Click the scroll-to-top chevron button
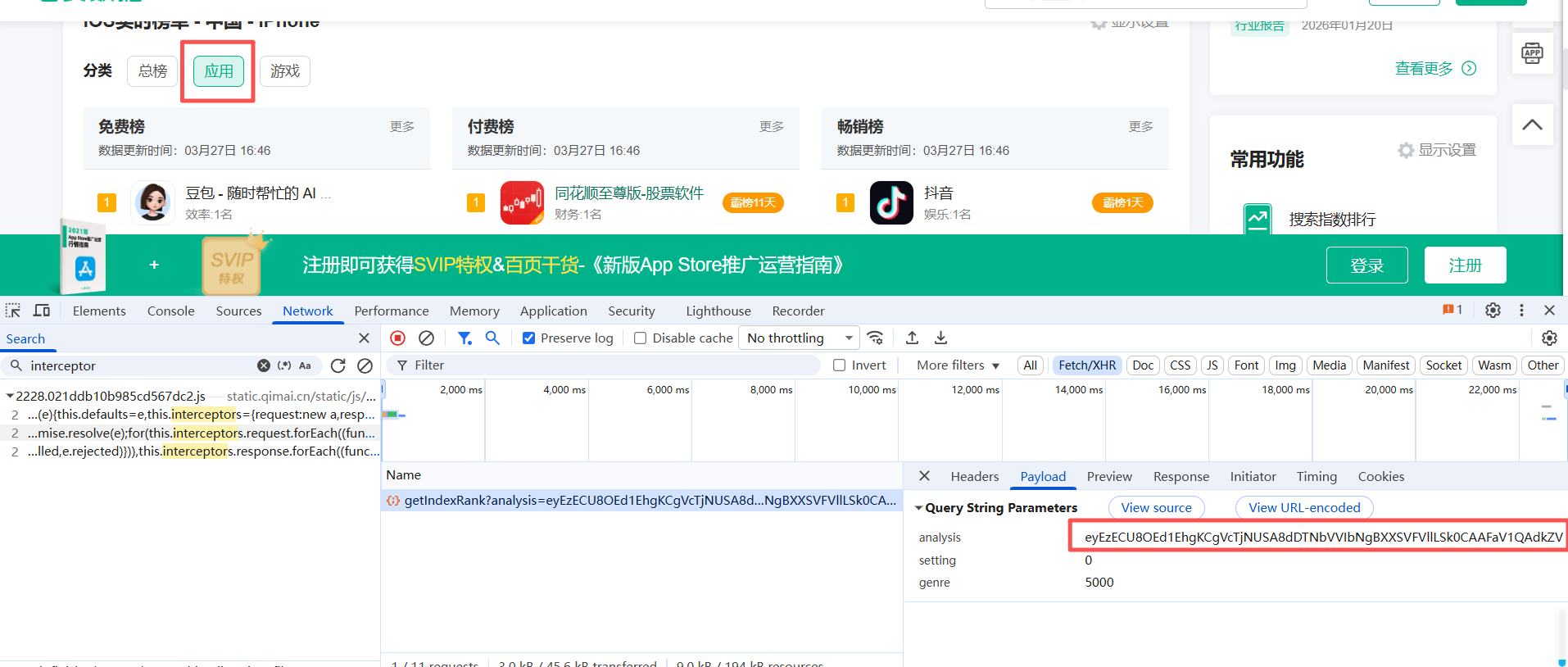The image size is (1568, 667). point(1532,125)
